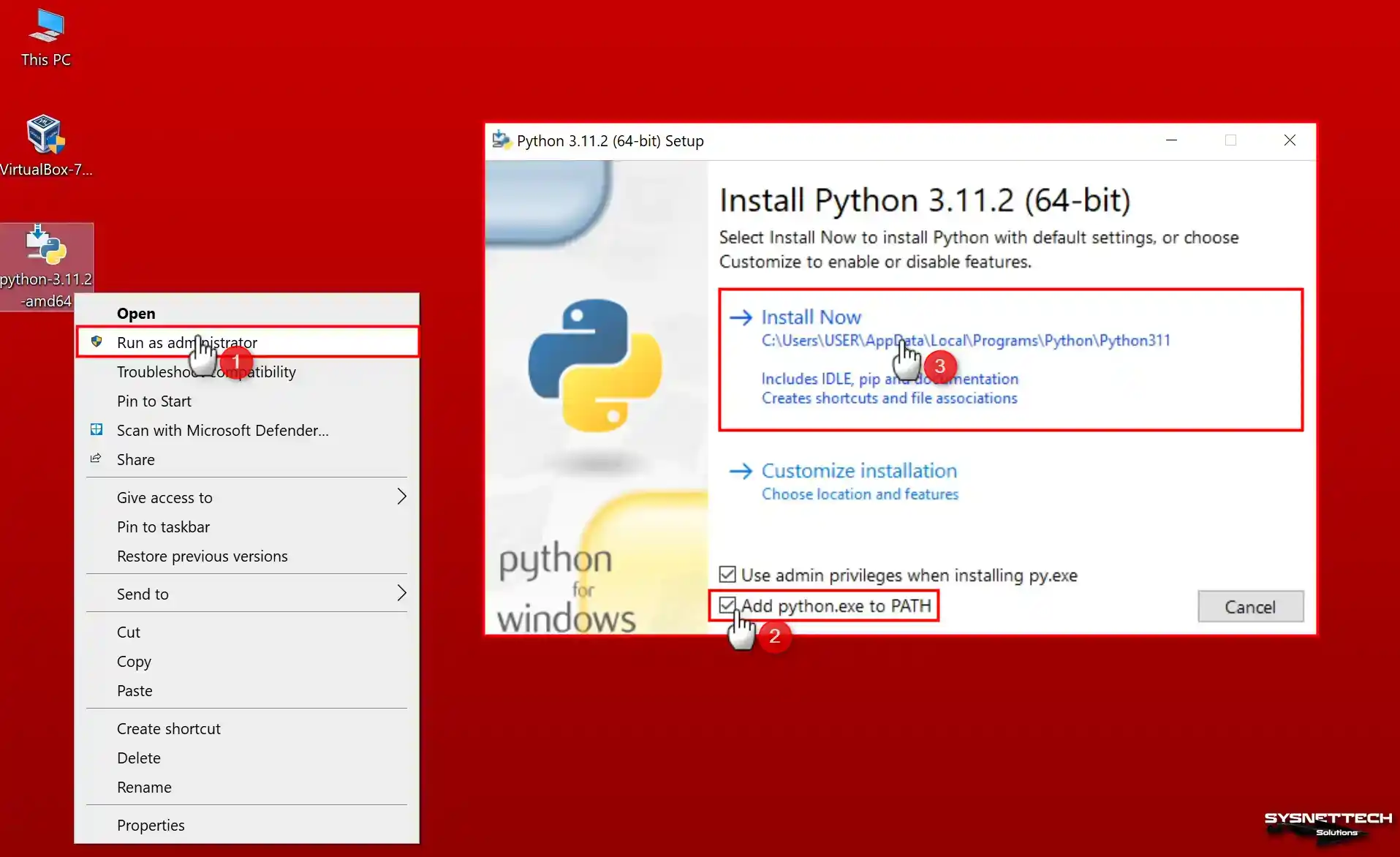Click the Cancel button in Python Setup
Screen dimensions: 1400x857
(1250, 606)
